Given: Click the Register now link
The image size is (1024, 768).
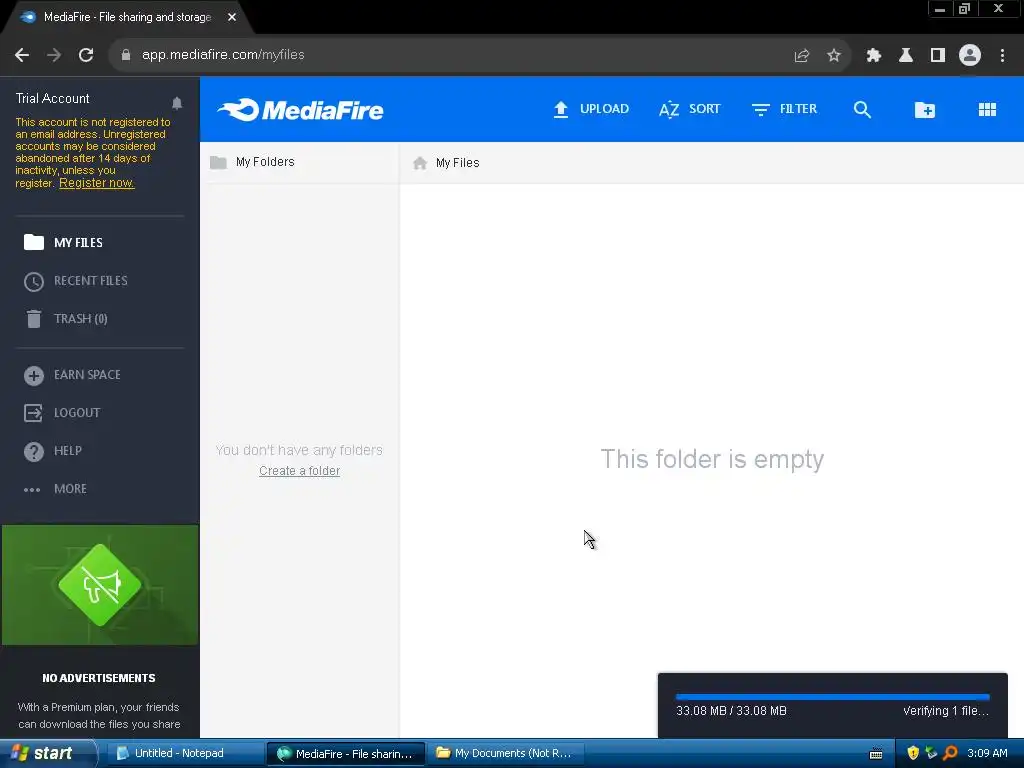Looking at the screenshot, I should point(97,183).
